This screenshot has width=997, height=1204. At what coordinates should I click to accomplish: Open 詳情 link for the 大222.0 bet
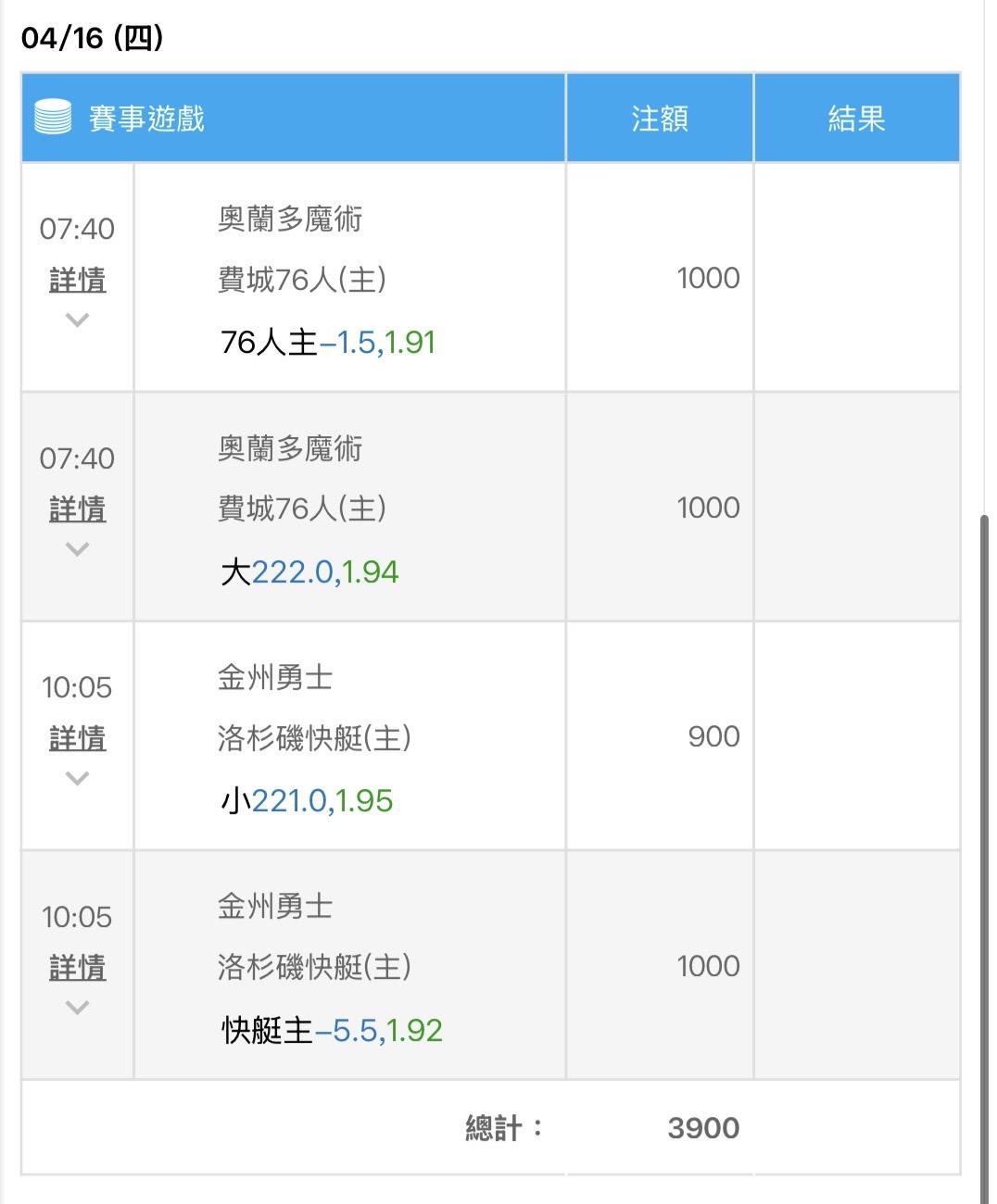[x=78, y=509]
